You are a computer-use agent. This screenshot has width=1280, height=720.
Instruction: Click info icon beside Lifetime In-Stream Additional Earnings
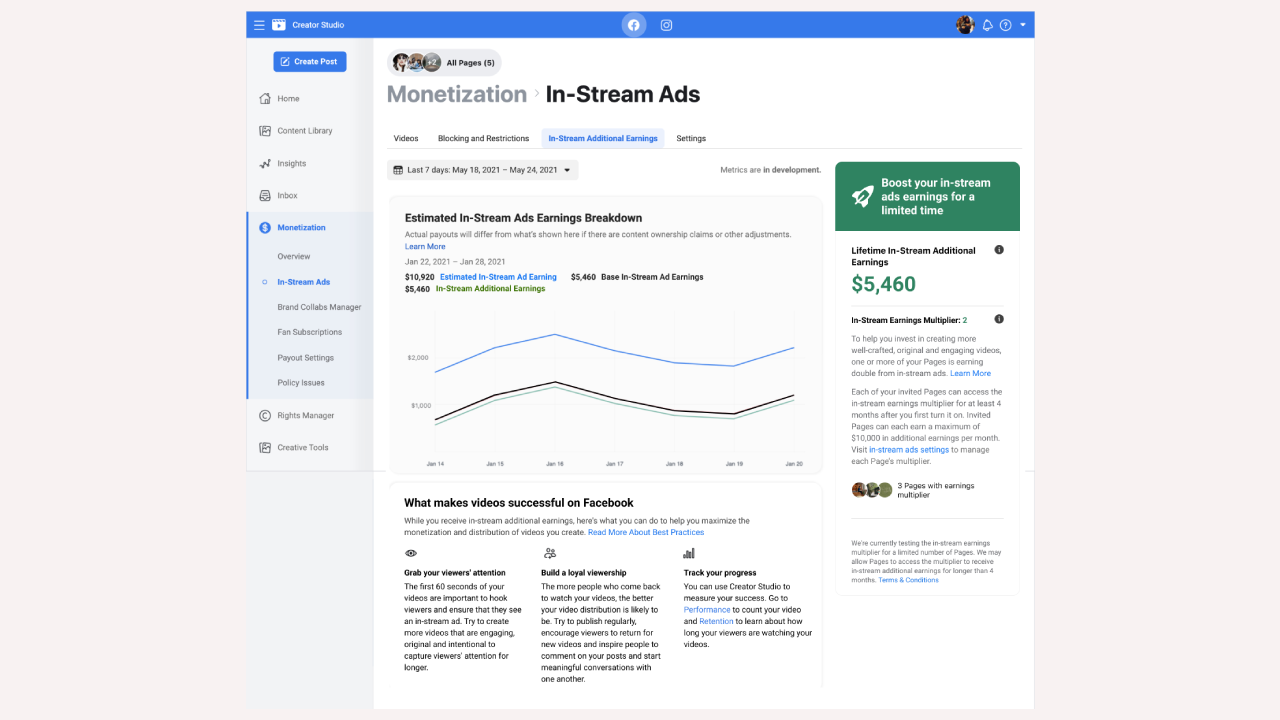[x=999, y=250]
